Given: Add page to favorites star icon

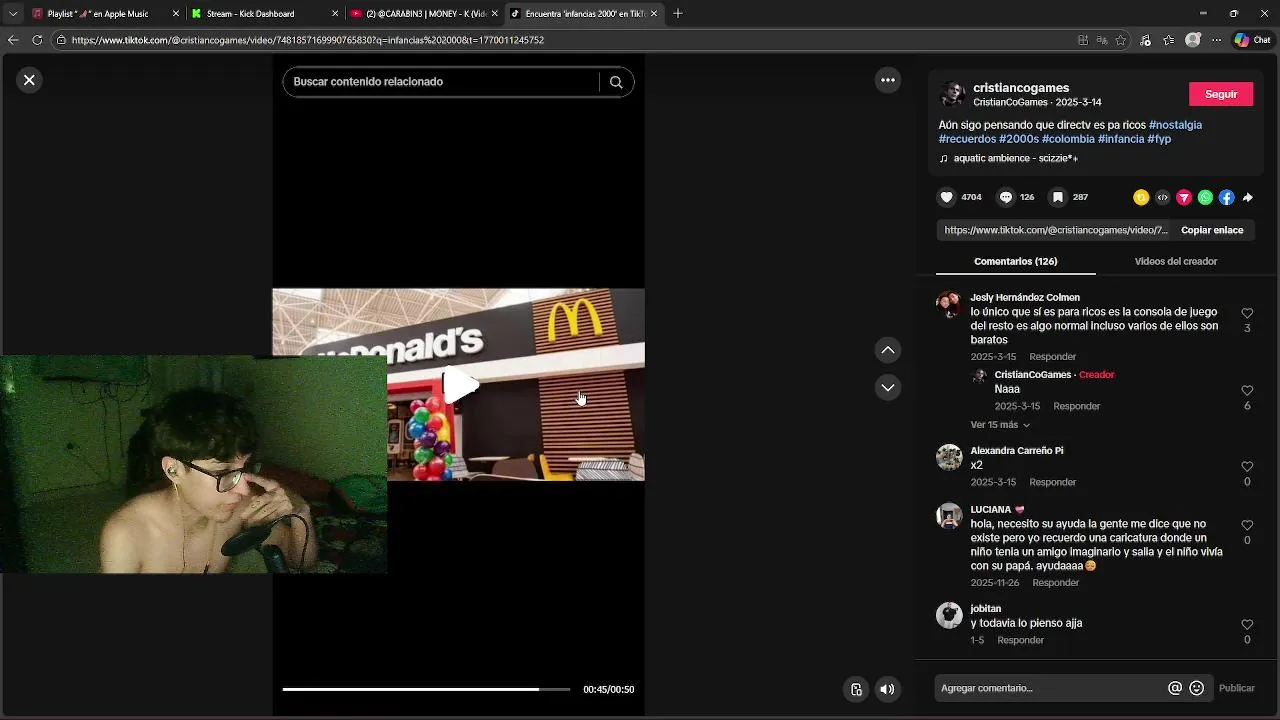Looking at the screenshot, I should (1121, 40).
